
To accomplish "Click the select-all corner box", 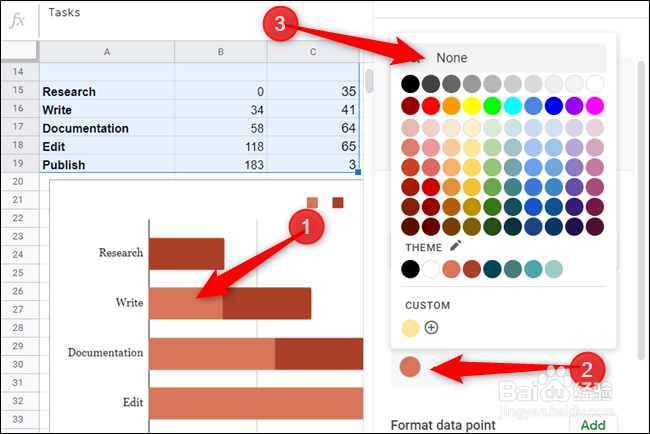I will tap(19, 51).
